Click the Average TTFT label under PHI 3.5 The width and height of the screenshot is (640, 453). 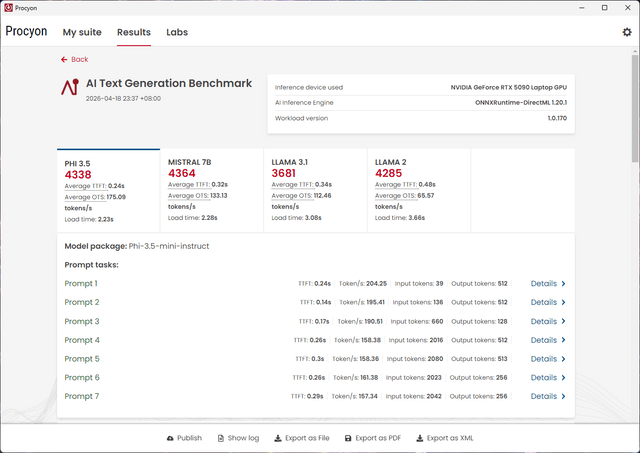tap(85, 186)
